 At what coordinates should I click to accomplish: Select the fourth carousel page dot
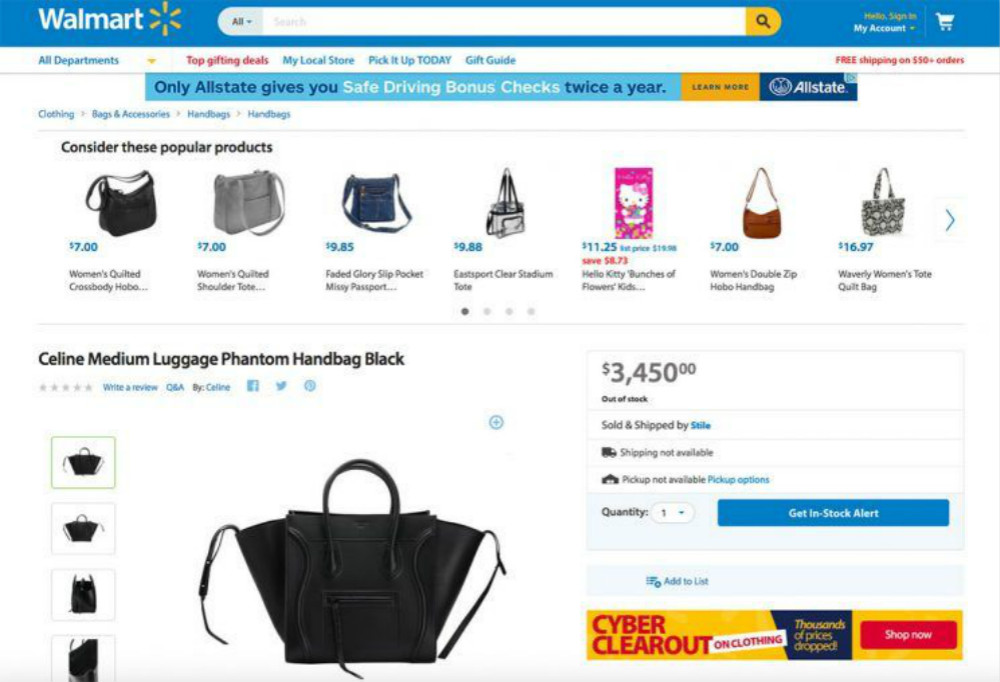coord(531,311)
